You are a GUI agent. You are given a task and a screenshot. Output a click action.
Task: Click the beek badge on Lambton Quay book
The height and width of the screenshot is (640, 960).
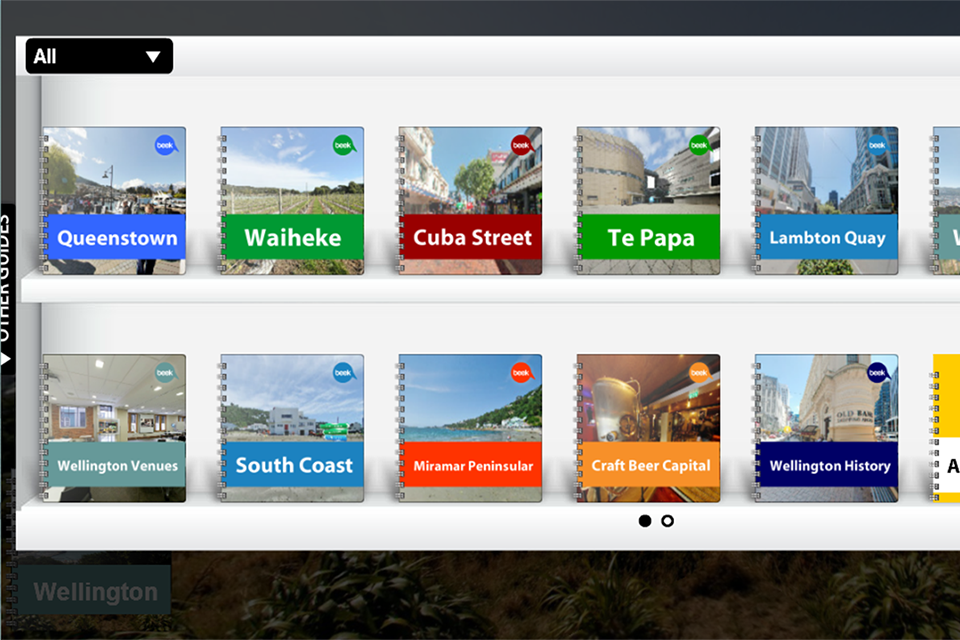(879, 145)
